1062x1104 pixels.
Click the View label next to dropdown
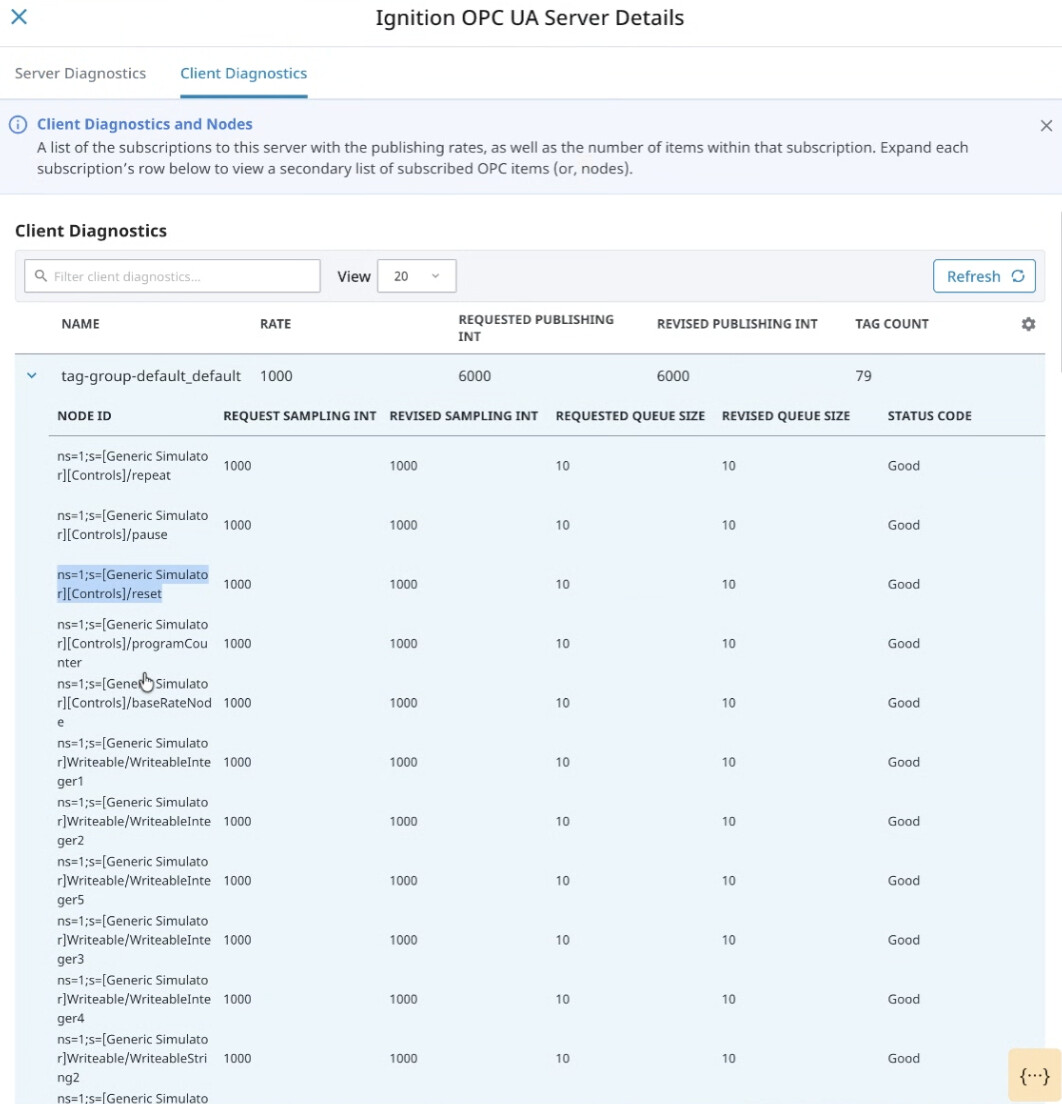point(354,276)
